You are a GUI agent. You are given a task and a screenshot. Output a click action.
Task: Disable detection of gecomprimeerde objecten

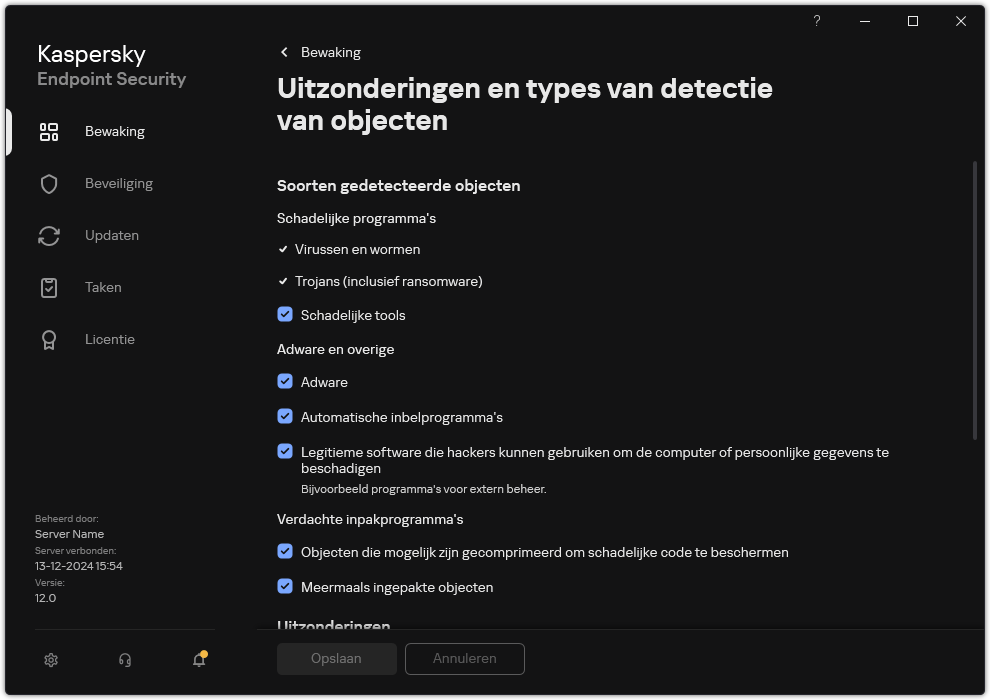(x=285, y=552)
